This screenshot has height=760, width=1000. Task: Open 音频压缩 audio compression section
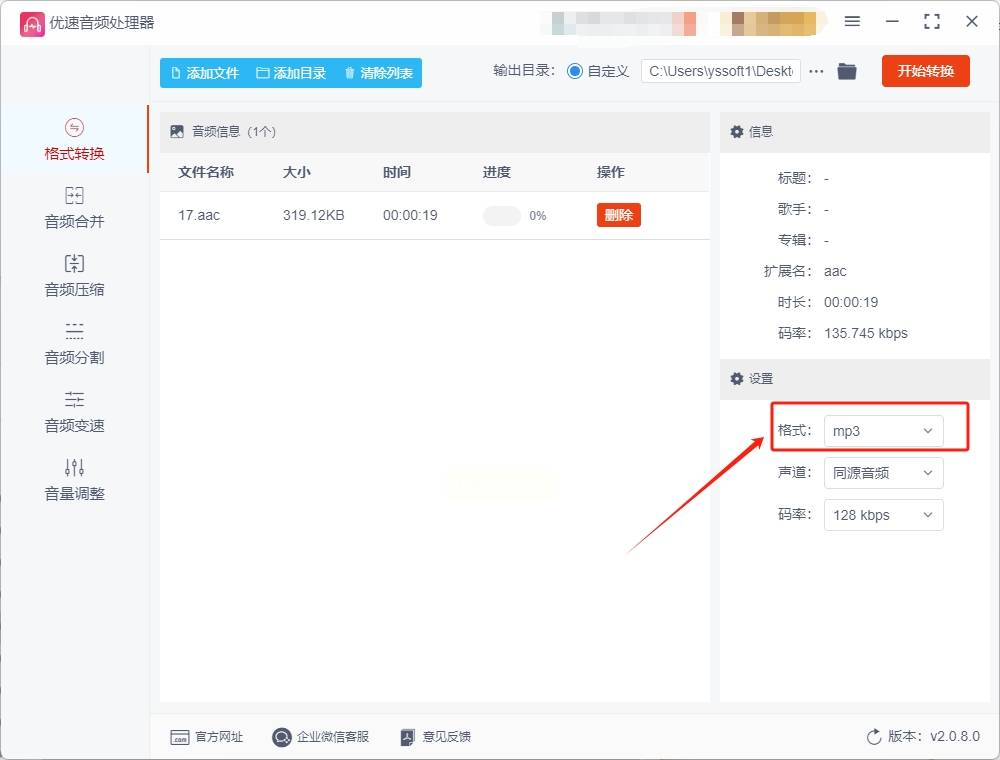tap(74, 276)
